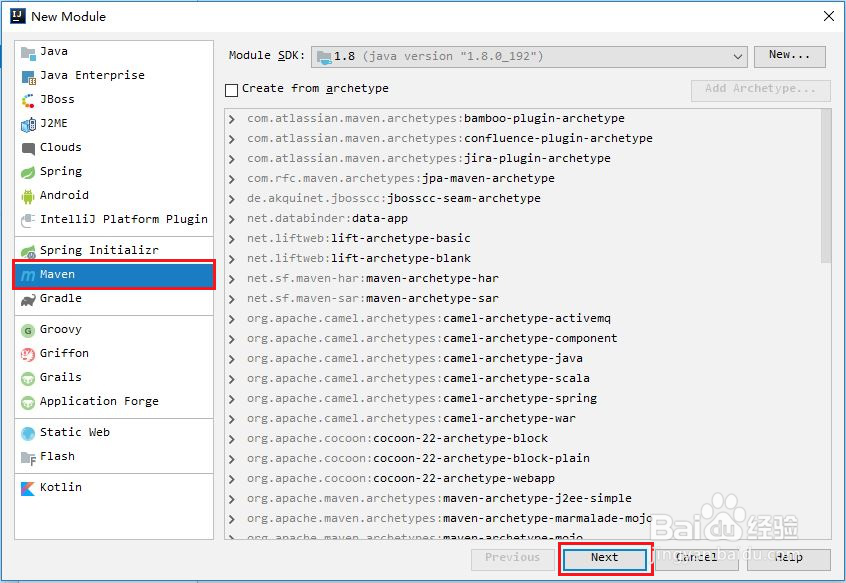Open Help for this dialog
The image size is (846, 583).
click(x=789, y=559)
